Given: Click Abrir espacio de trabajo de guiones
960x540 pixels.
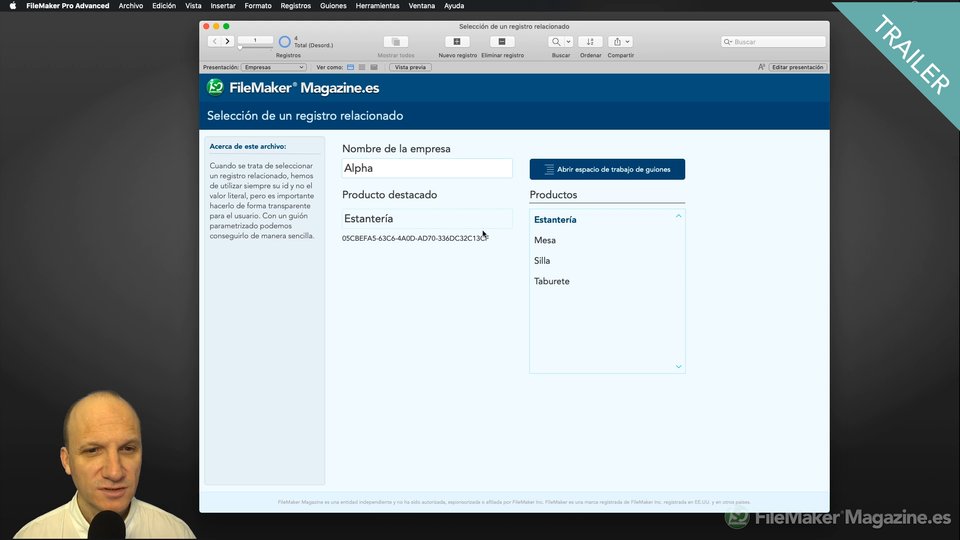Looking at the screenshot, I should click(607, 169).
